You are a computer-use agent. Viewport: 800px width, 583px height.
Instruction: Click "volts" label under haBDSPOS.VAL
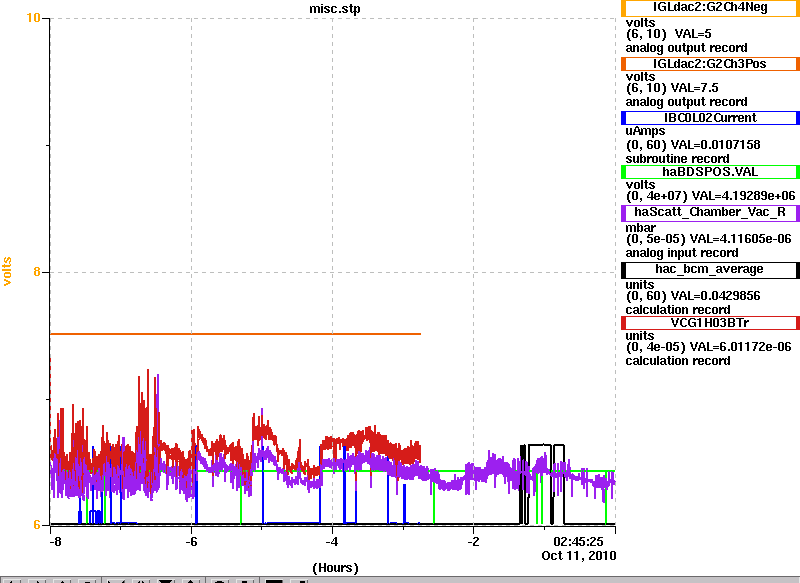(x=640, y=185)
